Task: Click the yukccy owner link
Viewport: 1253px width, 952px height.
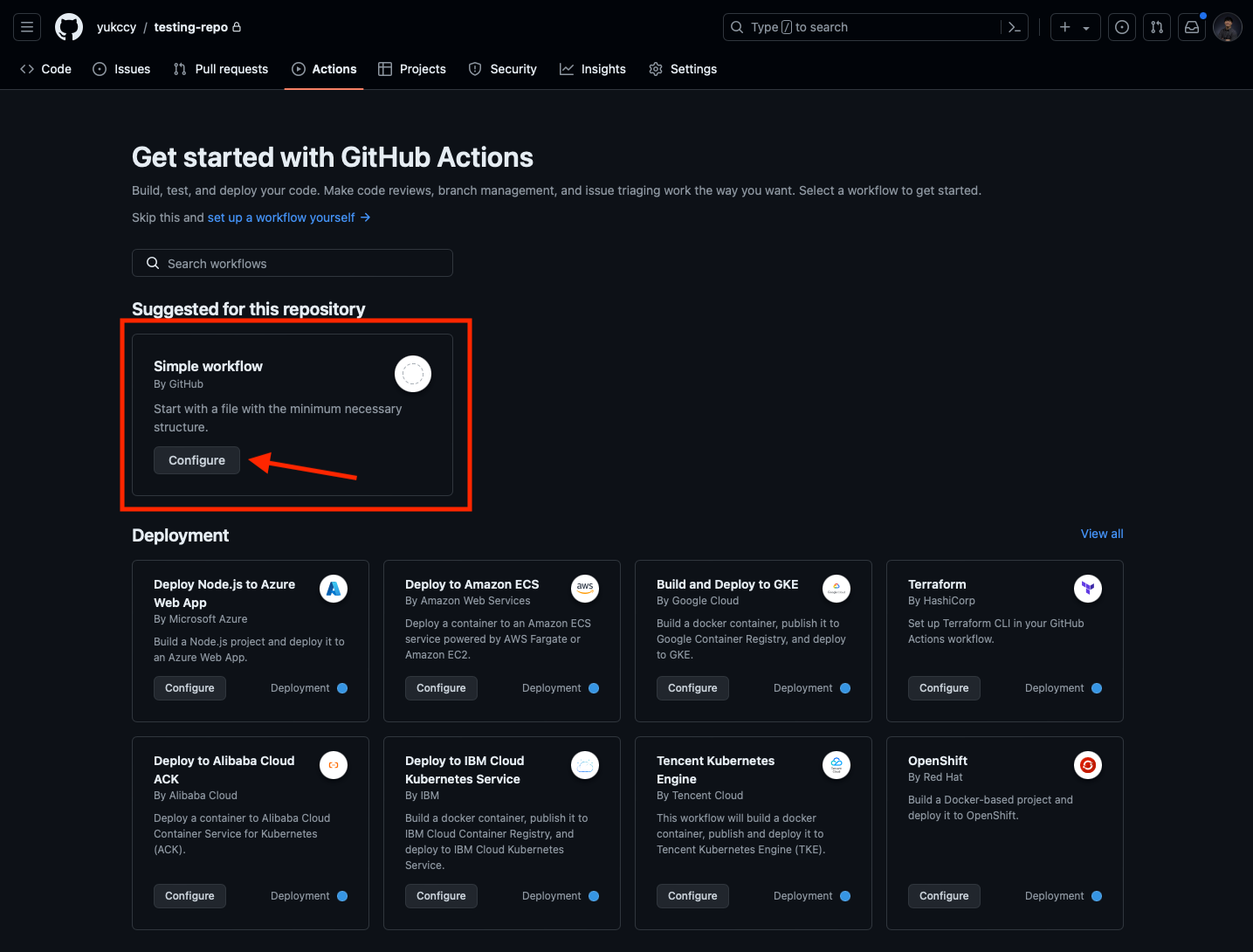Action: (116, 27)
